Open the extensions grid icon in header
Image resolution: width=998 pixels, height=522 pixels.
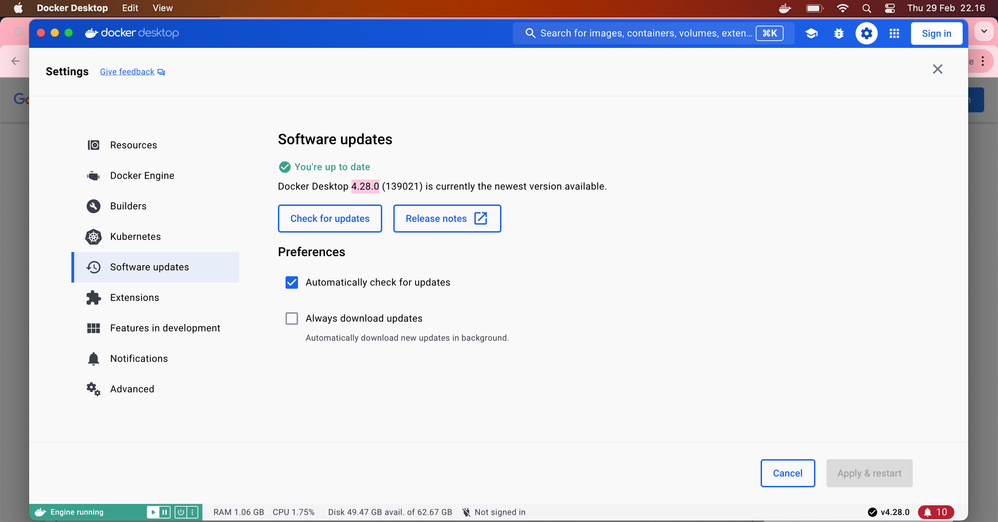[x=894, y=33]
